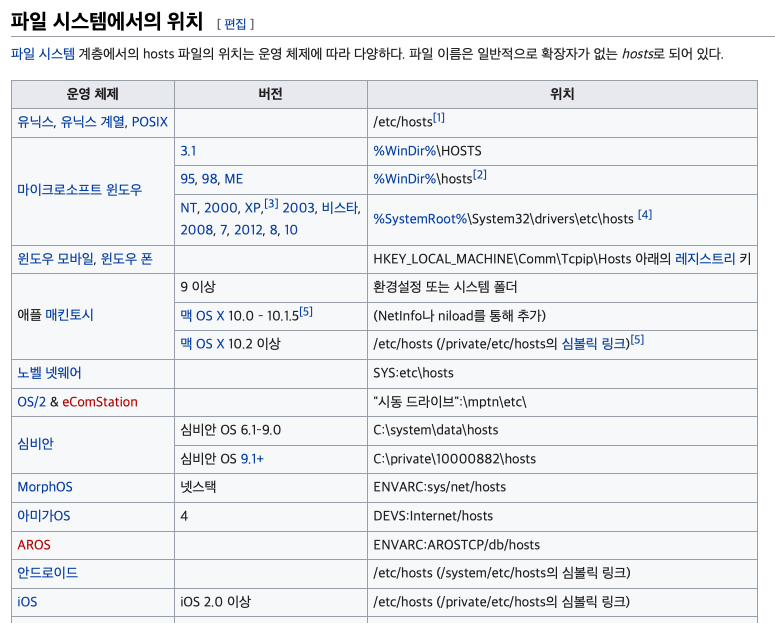Screen dimensions: 775x623
Task: Open the Windows 10 version link
Action: (291, 230)
